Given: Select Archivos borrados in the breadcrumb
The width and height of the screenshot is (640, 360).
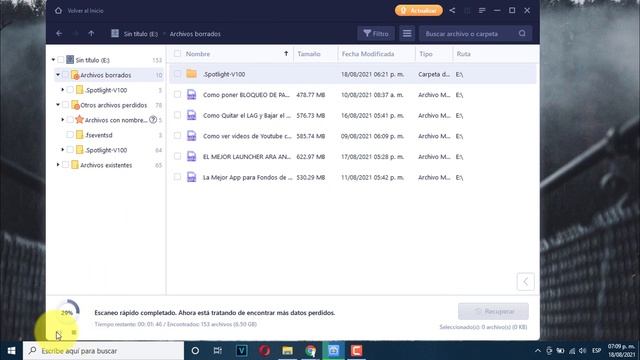Looking at the screenshot, I should 195,34.
